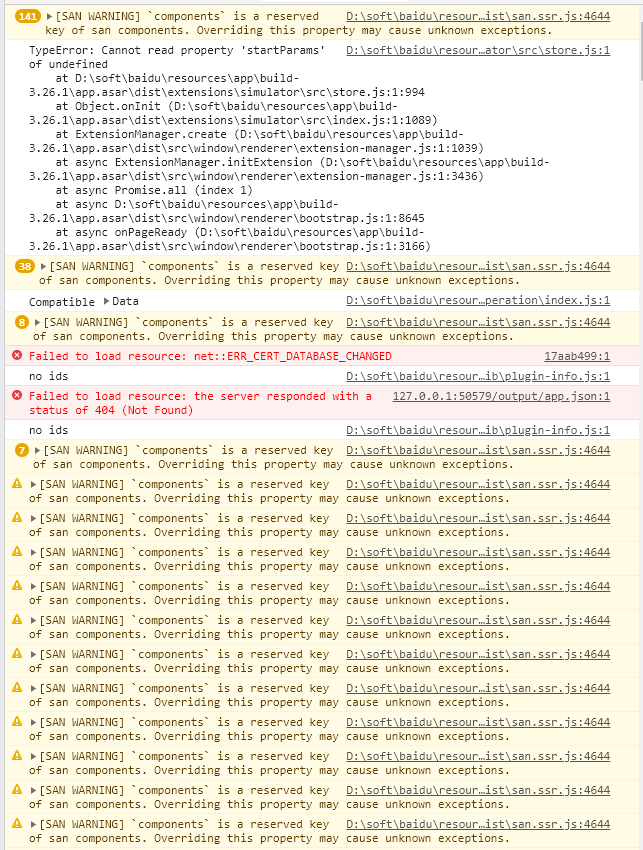This screenshot has height=850, width=643.
Task: Open san.ssr.js:4644 link in top warning
Action: (x=478, y=16)
